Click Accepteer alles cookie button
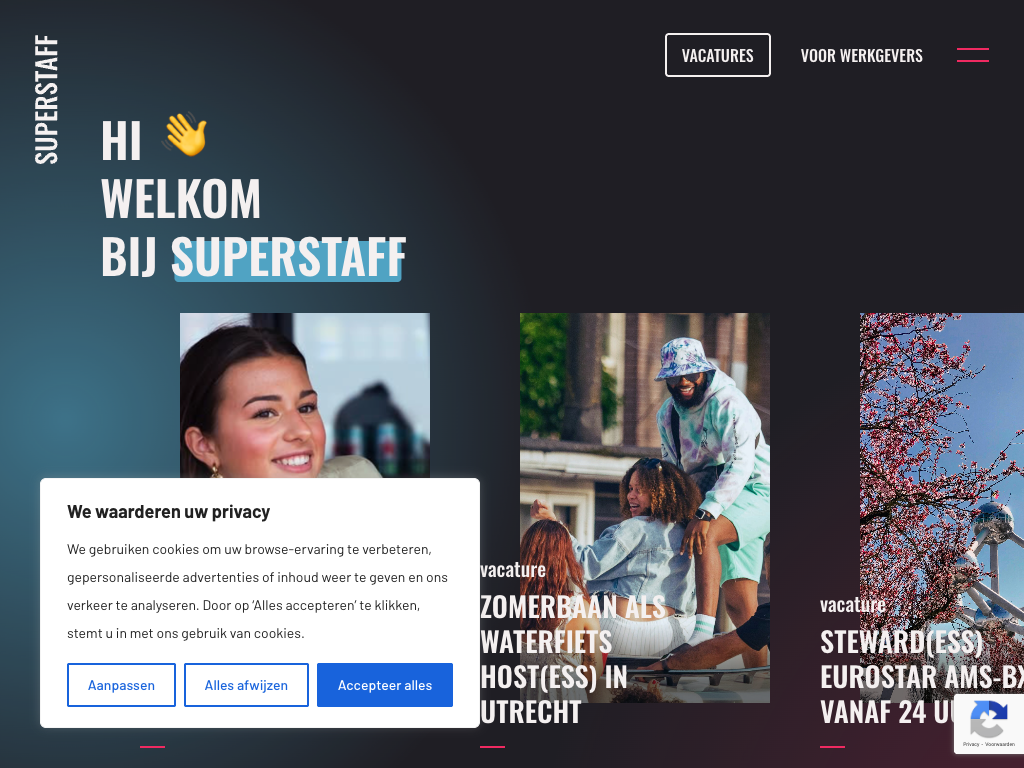This screenshot has height=768, width=1024. click(x=385, y=685)
